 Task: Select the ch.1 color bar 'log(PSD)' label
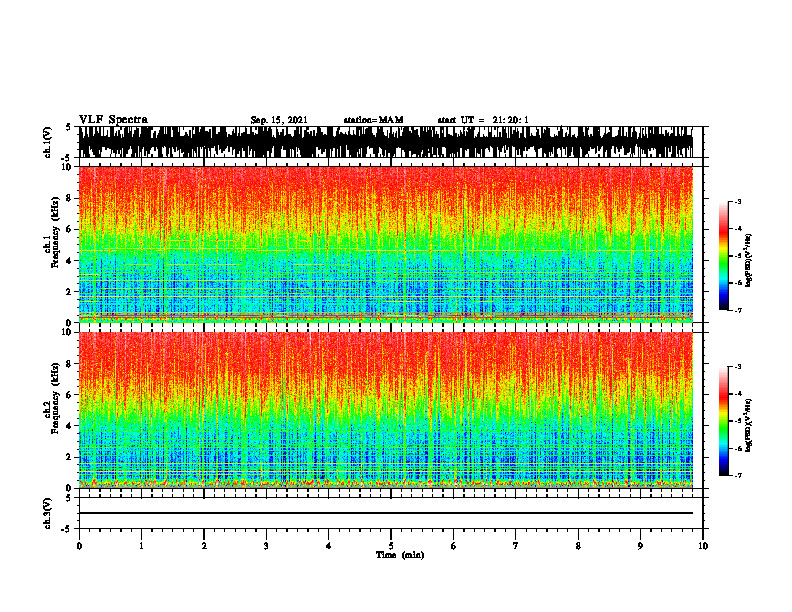point(749,261)
